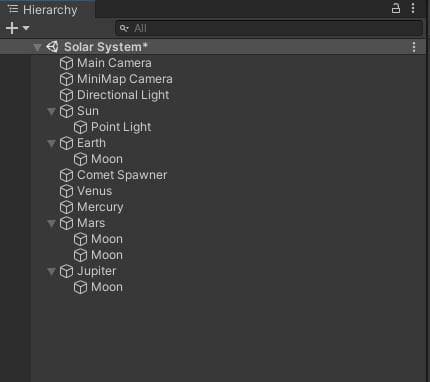Select the Comet Spawner object

tap(122, 175)
